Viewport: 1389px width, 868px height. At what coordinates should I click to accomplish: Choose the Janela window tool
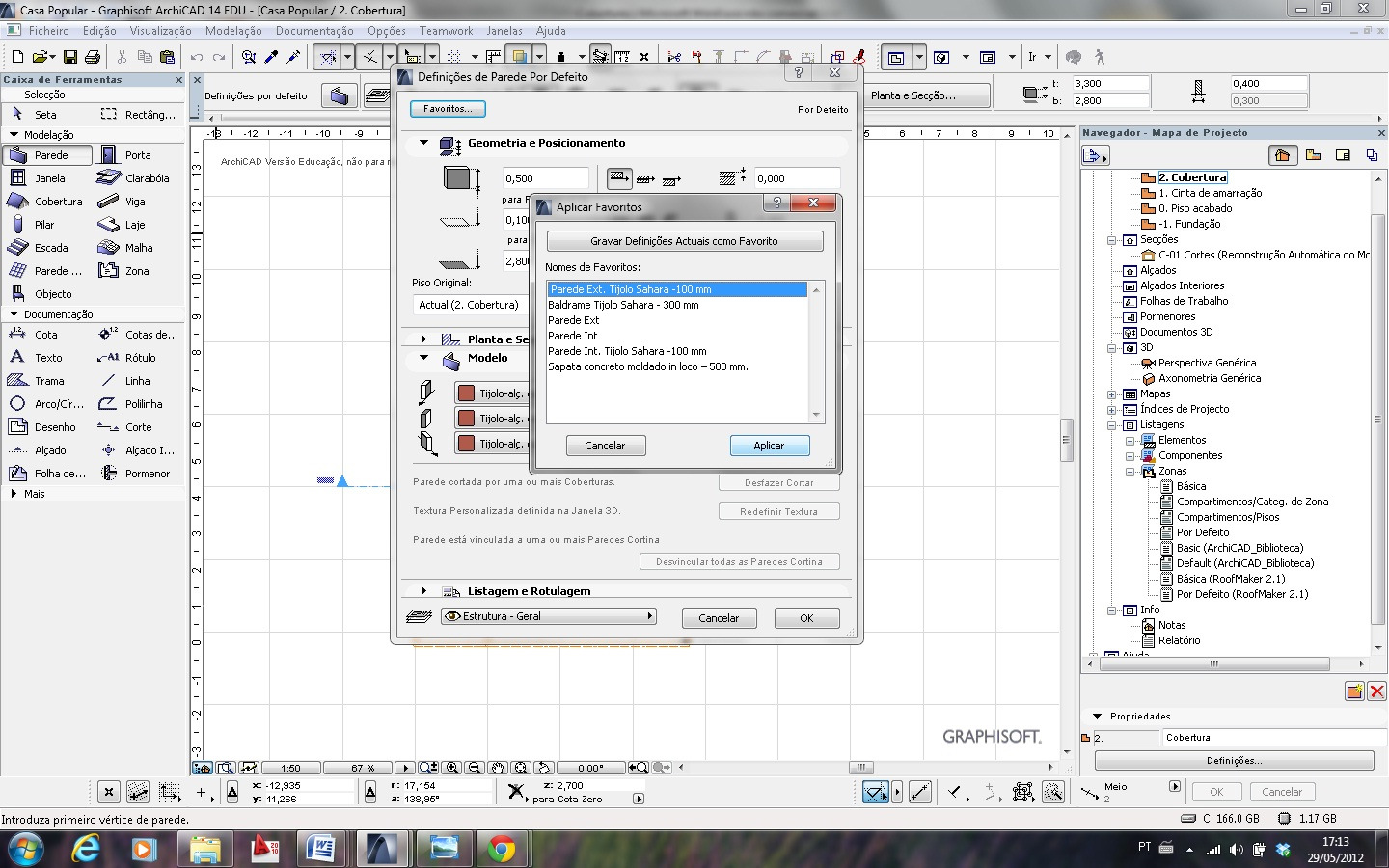(48, 178)
